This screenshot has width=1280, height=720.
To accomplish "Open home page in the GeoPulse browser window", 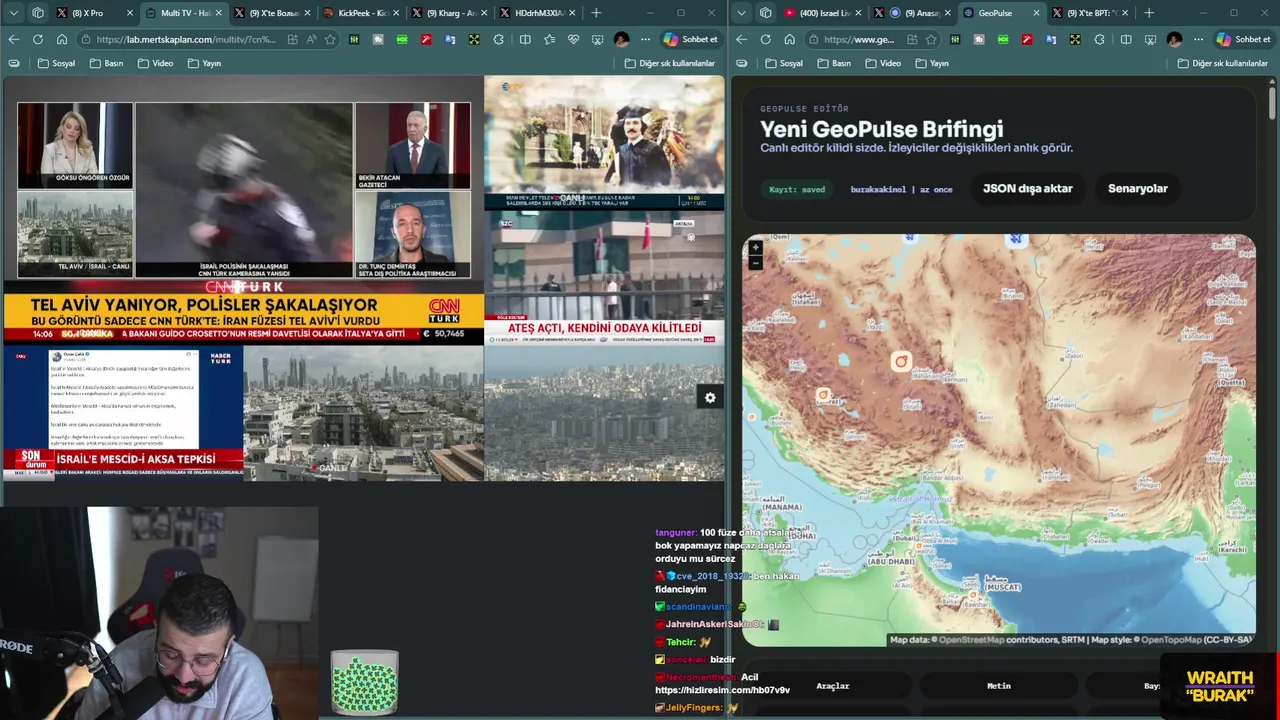I will pyautogui.click(x=790, y=39).
